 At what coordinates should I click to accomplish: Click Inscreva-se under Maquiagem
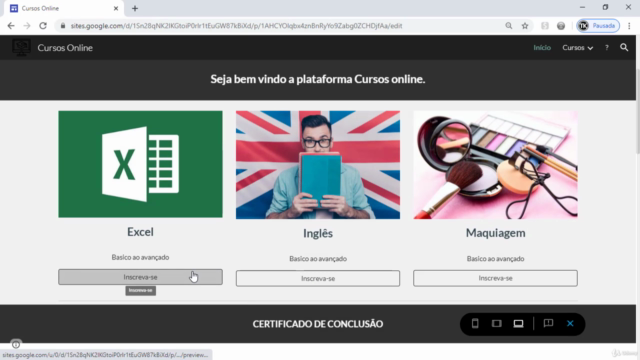[496, 278]
